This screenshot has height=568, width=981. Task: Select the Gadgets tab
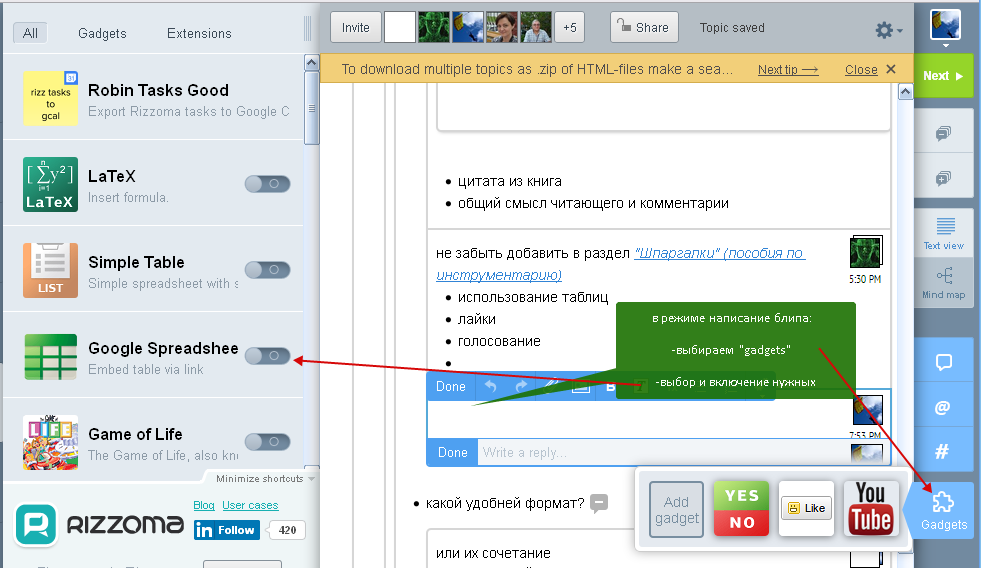102,33
